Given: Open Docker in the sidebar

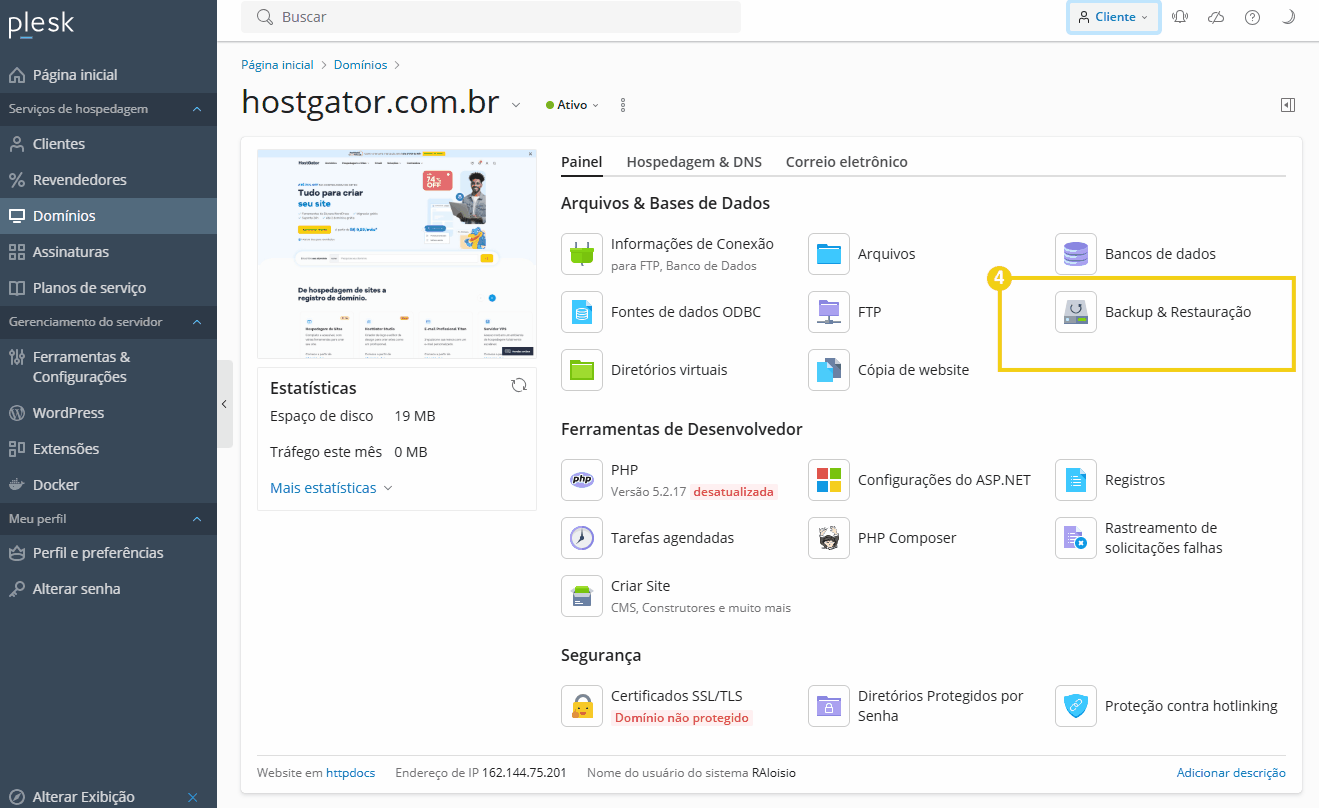Looking at the screenshot, I should [x=108, y=485].
